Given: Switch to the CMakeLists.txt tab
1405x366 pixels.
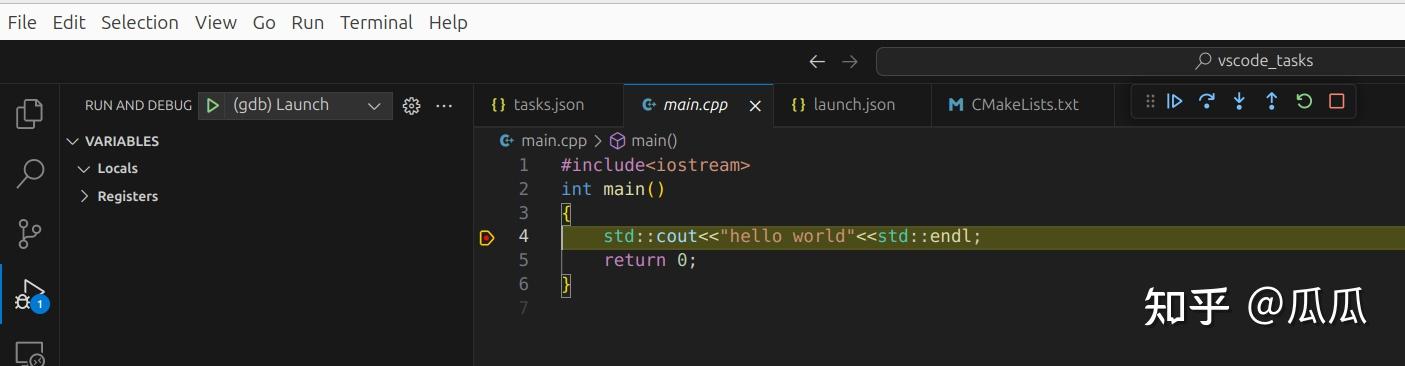Looking at the screenshot, I should [x=1022, y=105].
